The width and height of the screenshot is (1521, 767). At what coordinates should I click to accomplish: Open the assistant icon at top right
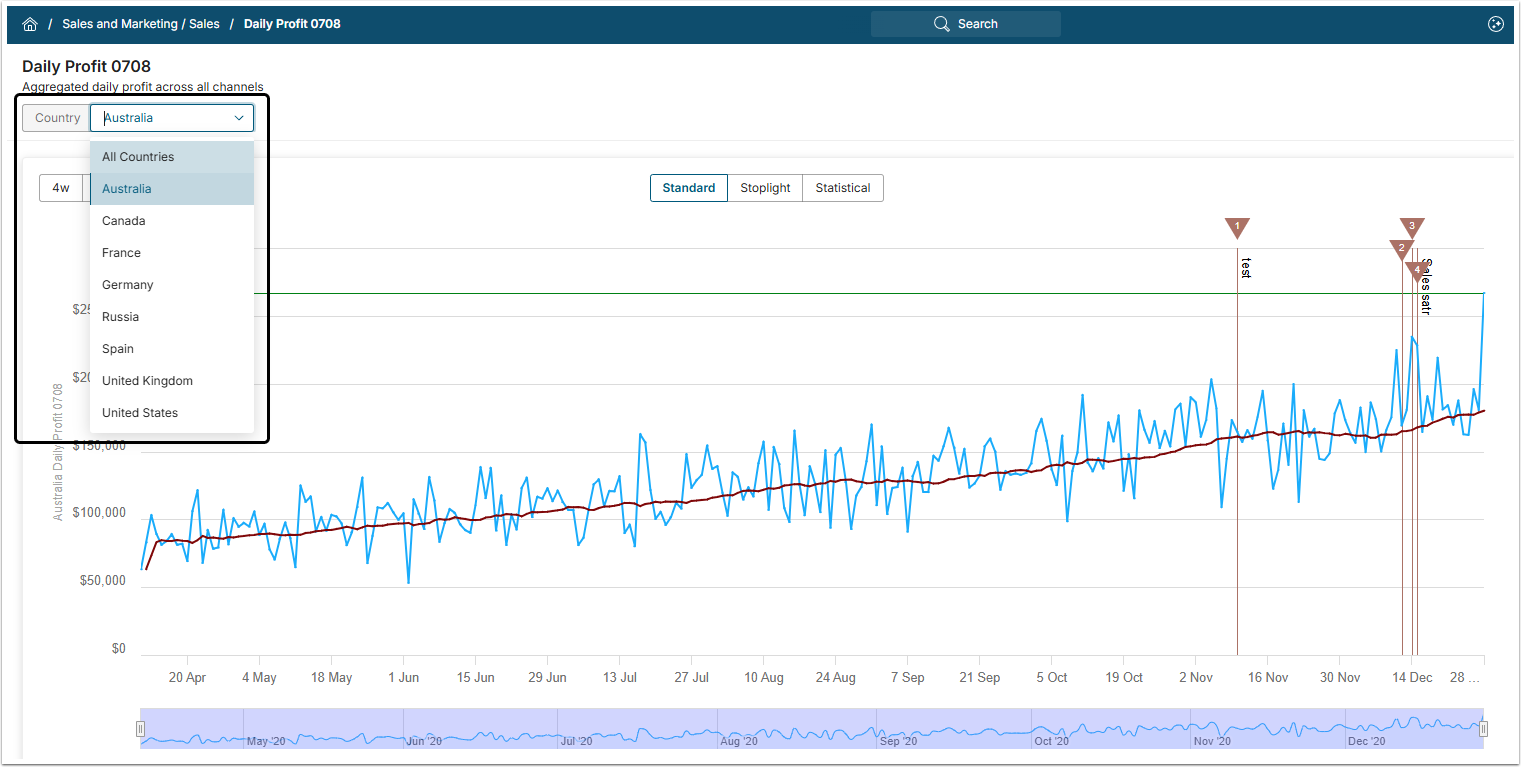pyautogui.click(x=1495, y=24)
